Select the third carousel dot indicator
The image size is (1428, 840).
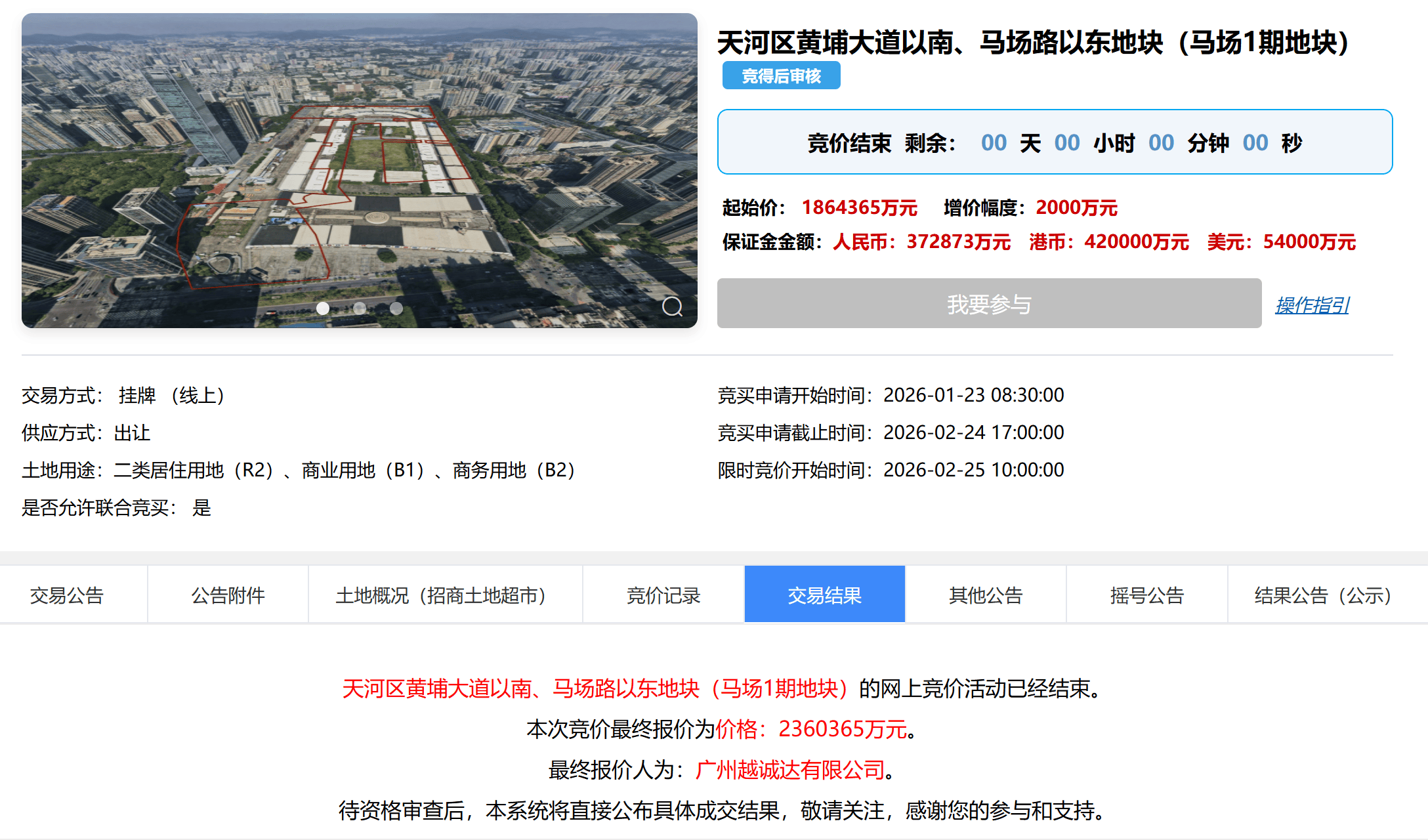tap(396, 308)
